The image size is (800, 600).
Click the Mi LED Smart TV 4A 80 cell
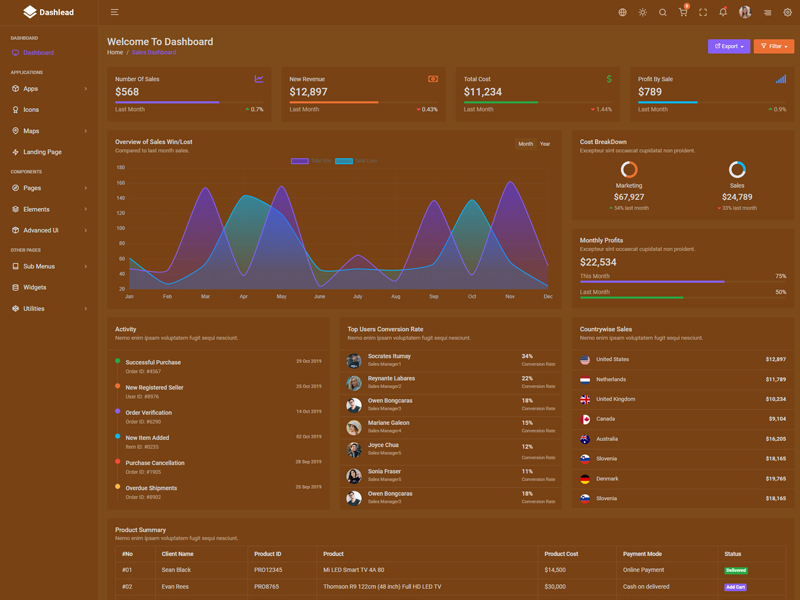[354, 570]
